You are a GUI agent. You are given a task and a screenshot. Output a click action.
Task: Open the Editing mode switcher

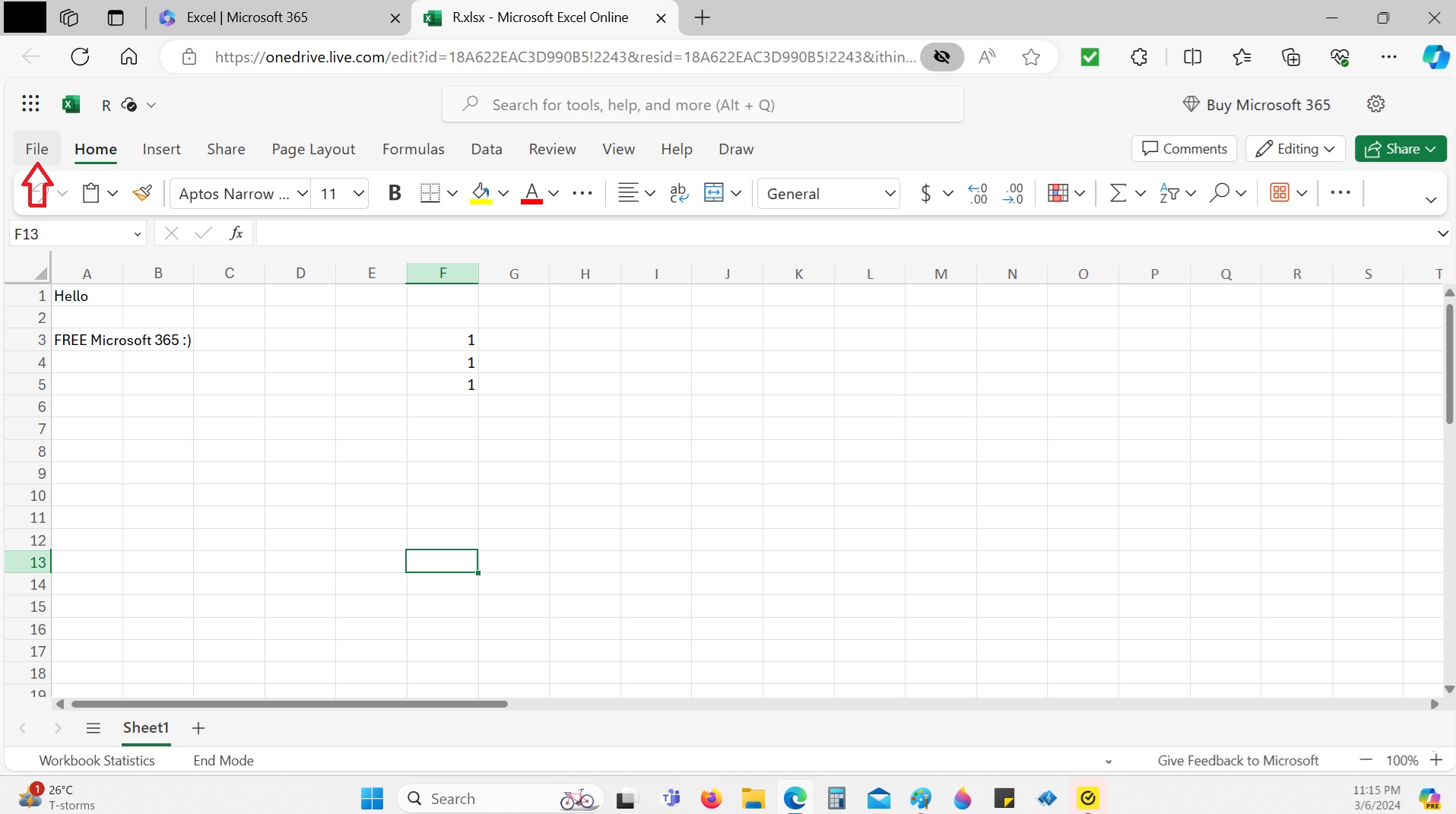pyautogui.click(x=1296, y=149)
